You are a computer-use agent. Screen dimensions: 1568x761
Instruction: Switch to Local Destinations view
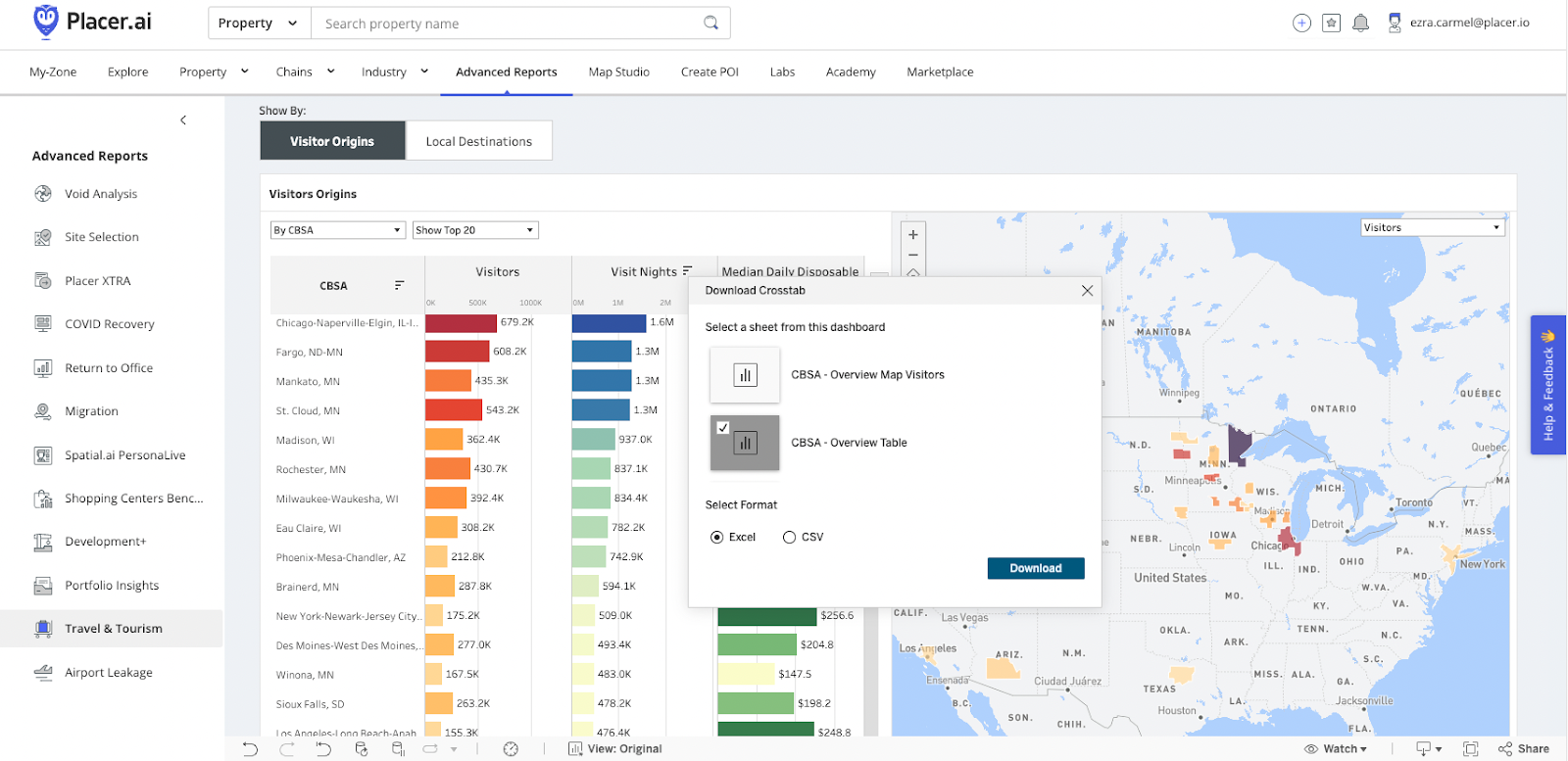479,141
